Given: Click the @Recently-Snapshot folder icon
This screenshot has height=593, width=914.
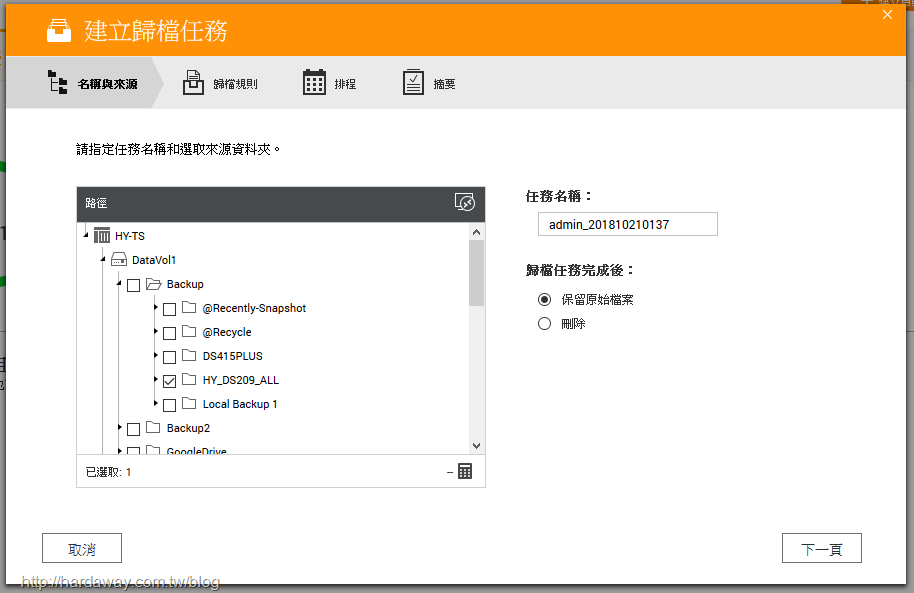Looking at the screenshot, I should pyautogui.click(x=189, y=307).
